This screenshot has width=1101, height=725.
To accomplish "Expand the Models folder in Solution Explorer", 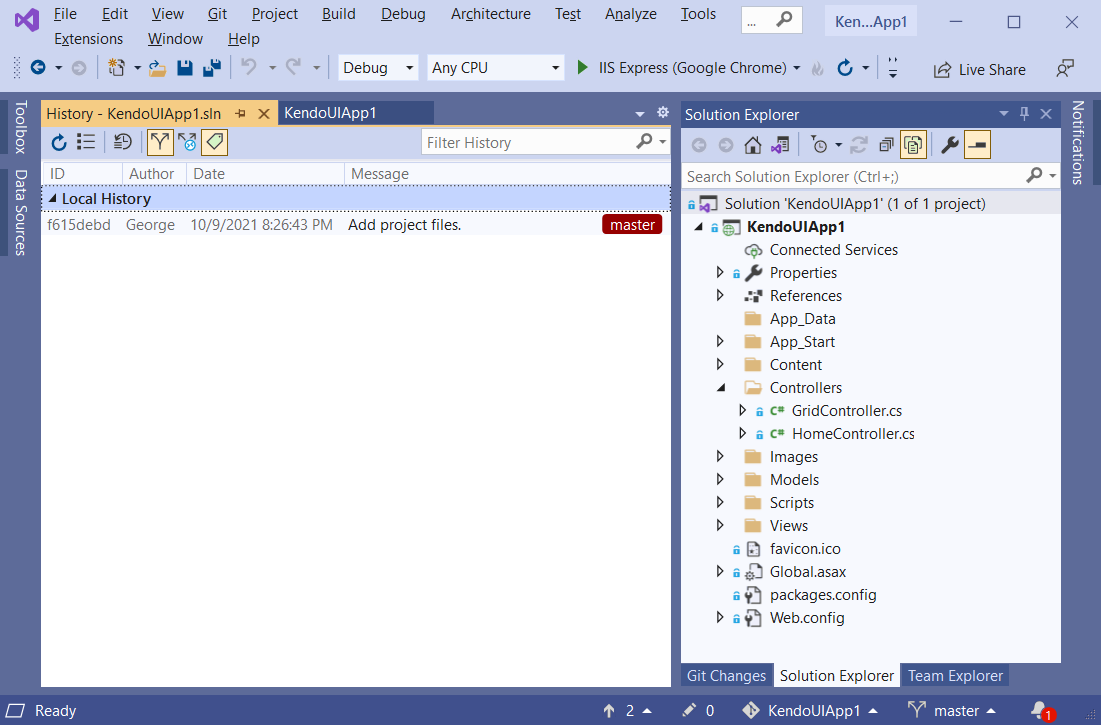I will pos(720,479).
